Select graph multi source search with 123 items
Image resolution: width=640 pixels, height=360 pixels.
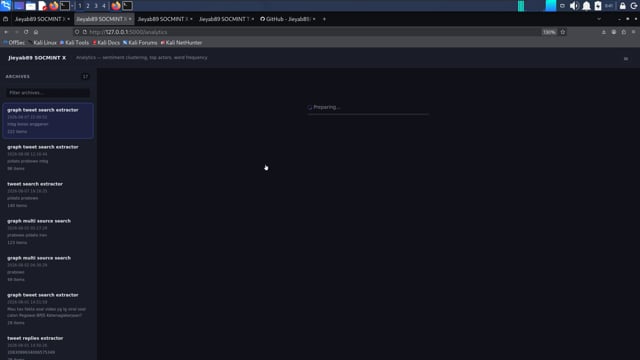click(48, 231)
